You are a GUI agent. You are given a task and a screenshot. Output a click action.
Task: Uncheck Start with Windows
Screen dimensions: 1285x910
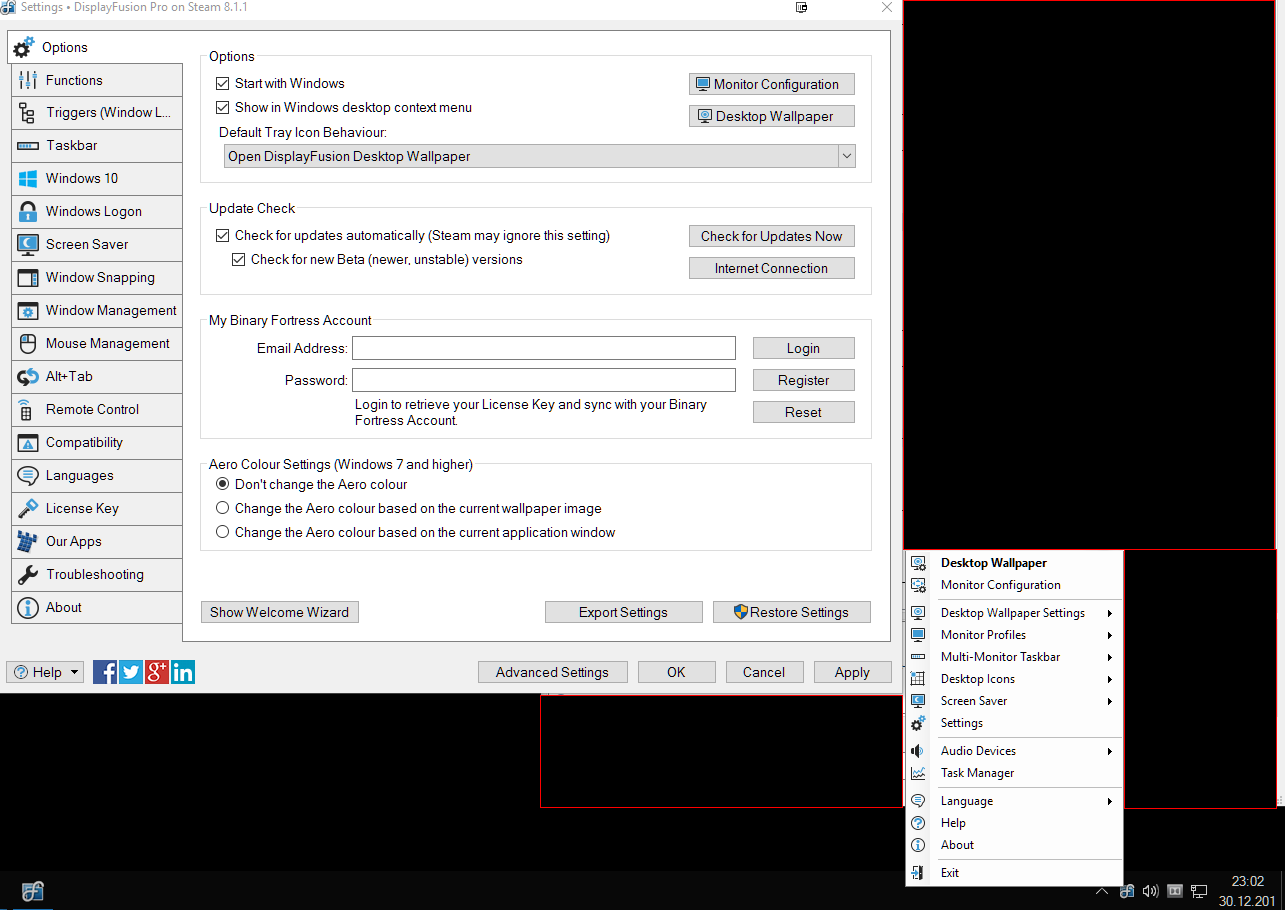point(223,84)
